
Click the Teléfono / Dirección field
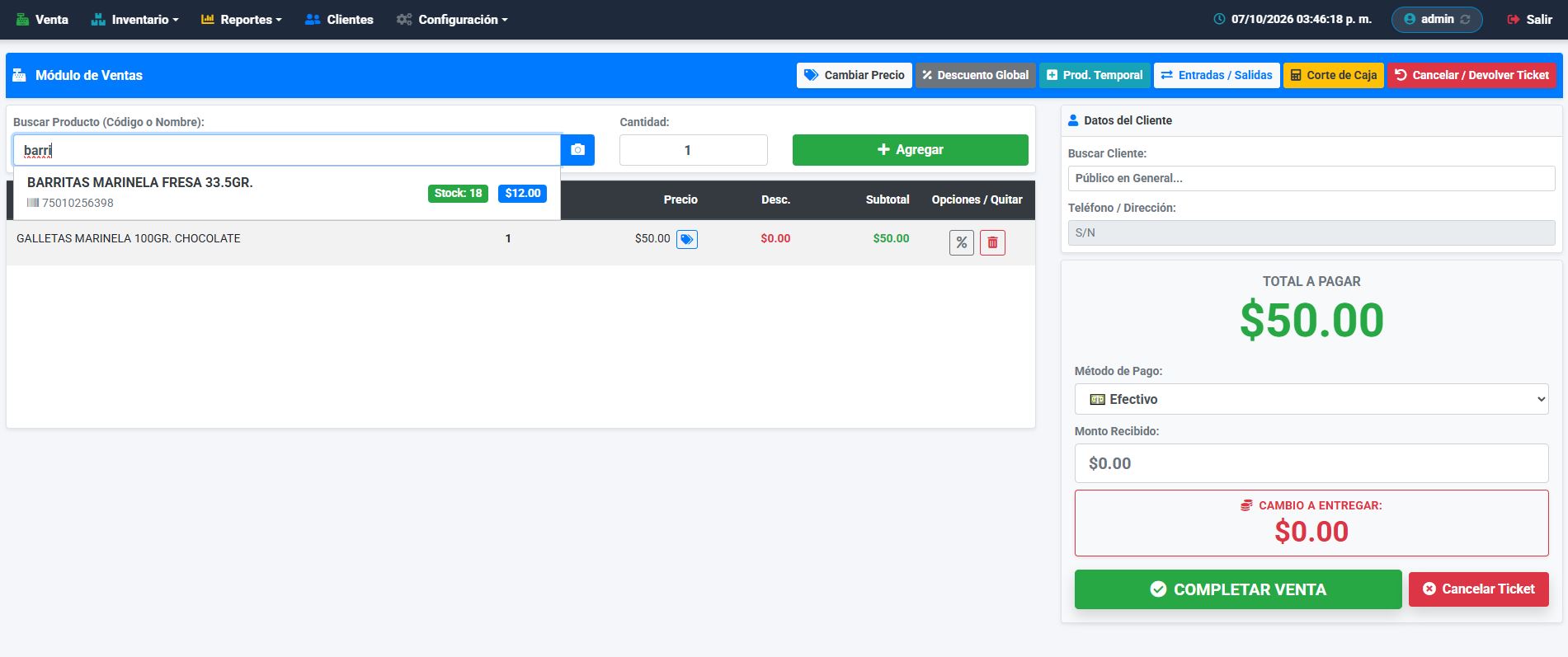pos(1311,232)
